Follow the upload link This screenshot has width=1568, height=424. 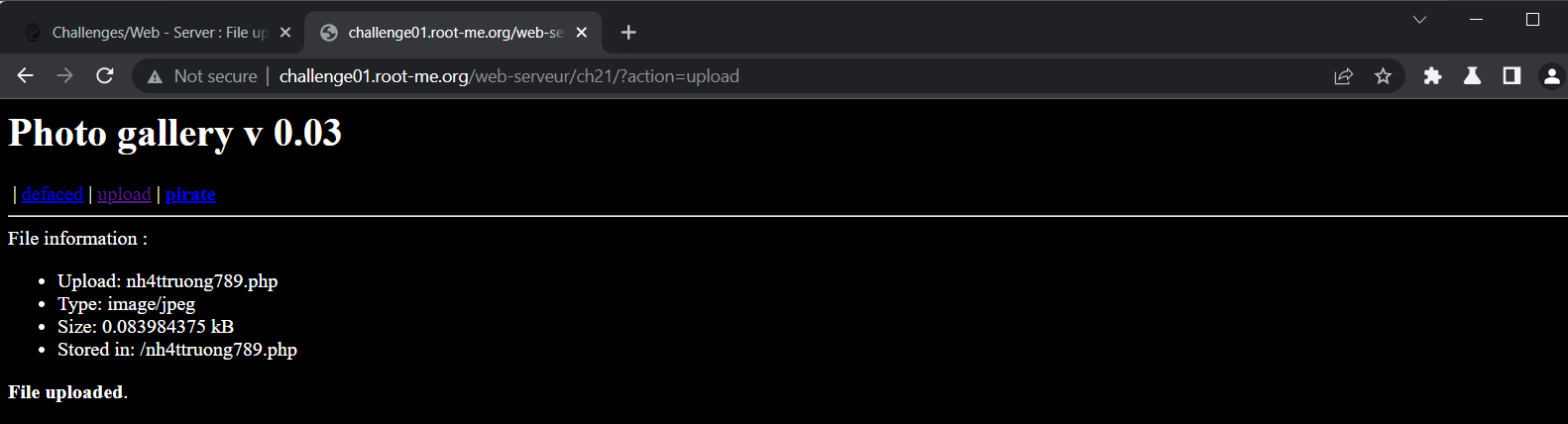click(124, 194)
